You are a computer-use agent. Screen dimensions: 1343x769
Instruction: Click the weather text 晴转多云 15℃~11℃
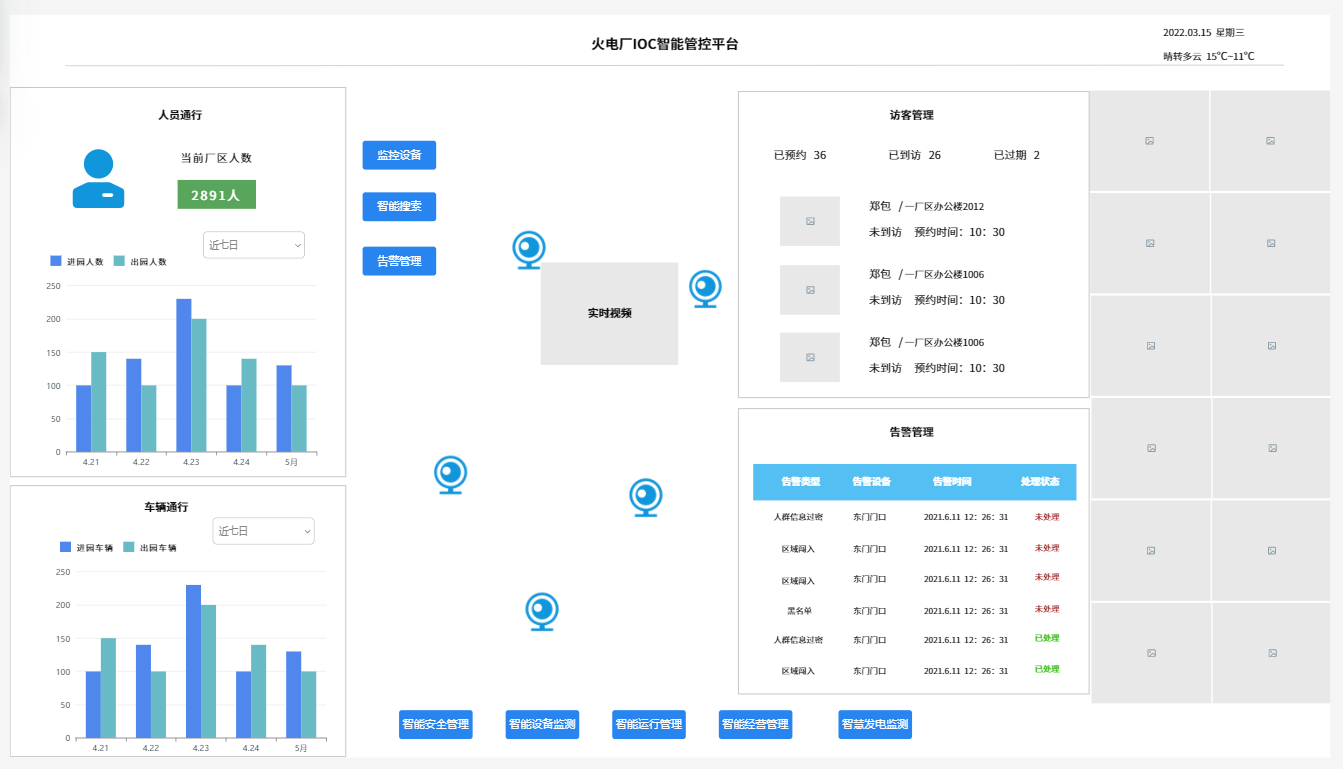click(x=1208, y=57)
